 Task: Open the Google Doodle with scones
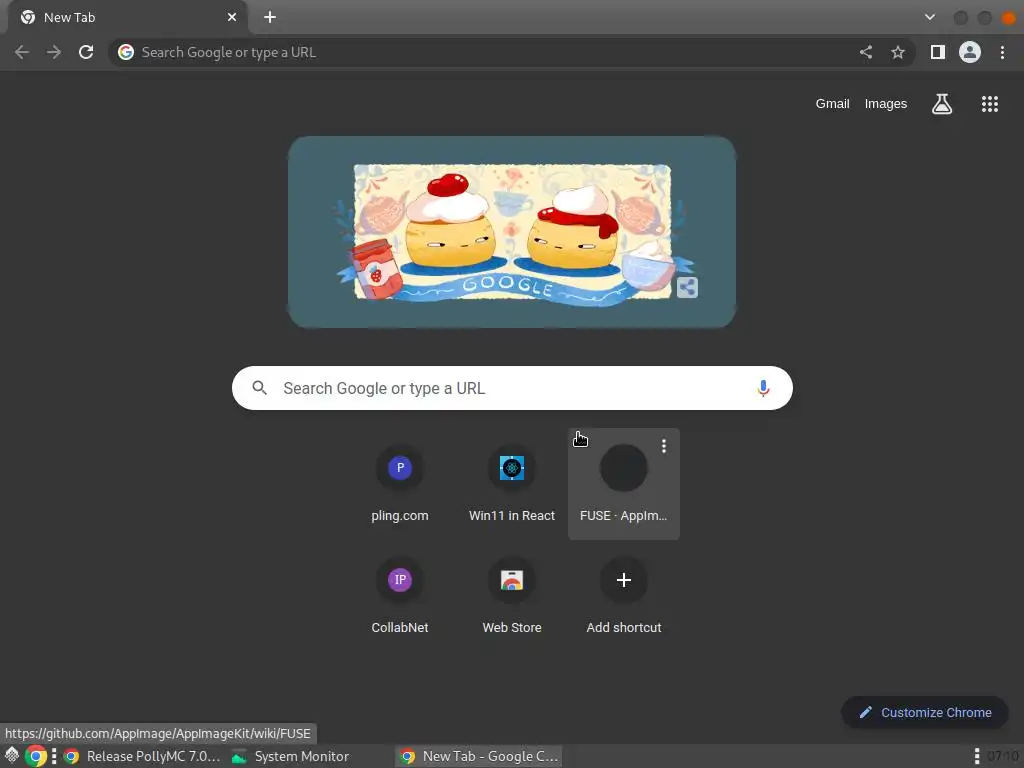tap(512, 232)
